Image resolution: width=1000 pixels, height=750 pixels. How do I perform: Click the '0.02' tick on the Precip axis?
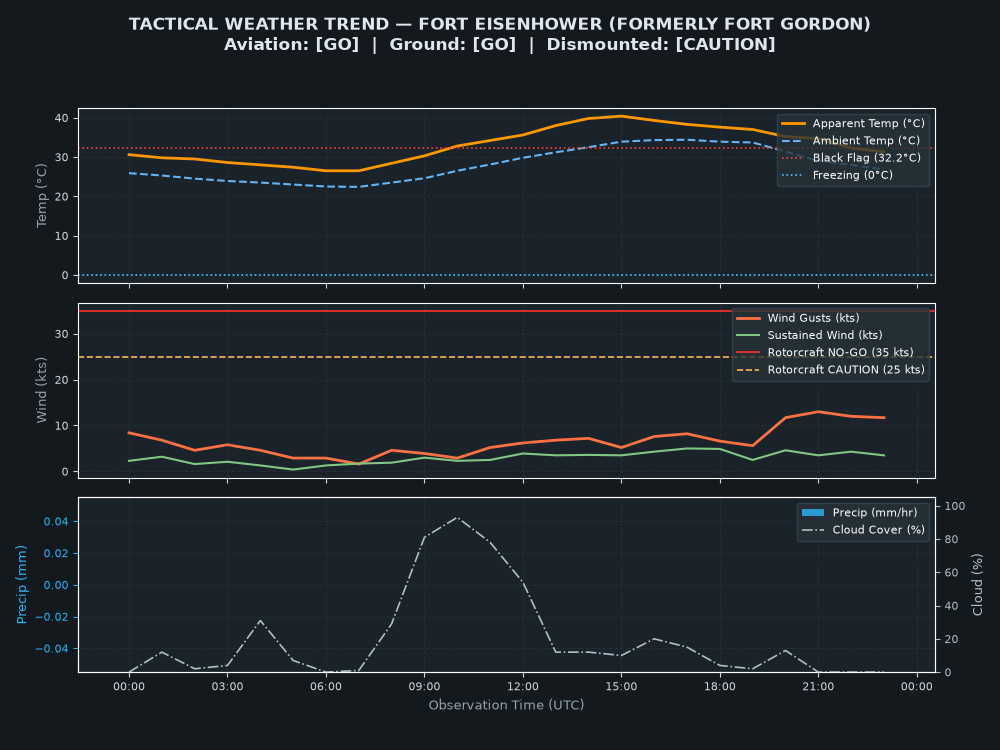click(x=56, y=554)
